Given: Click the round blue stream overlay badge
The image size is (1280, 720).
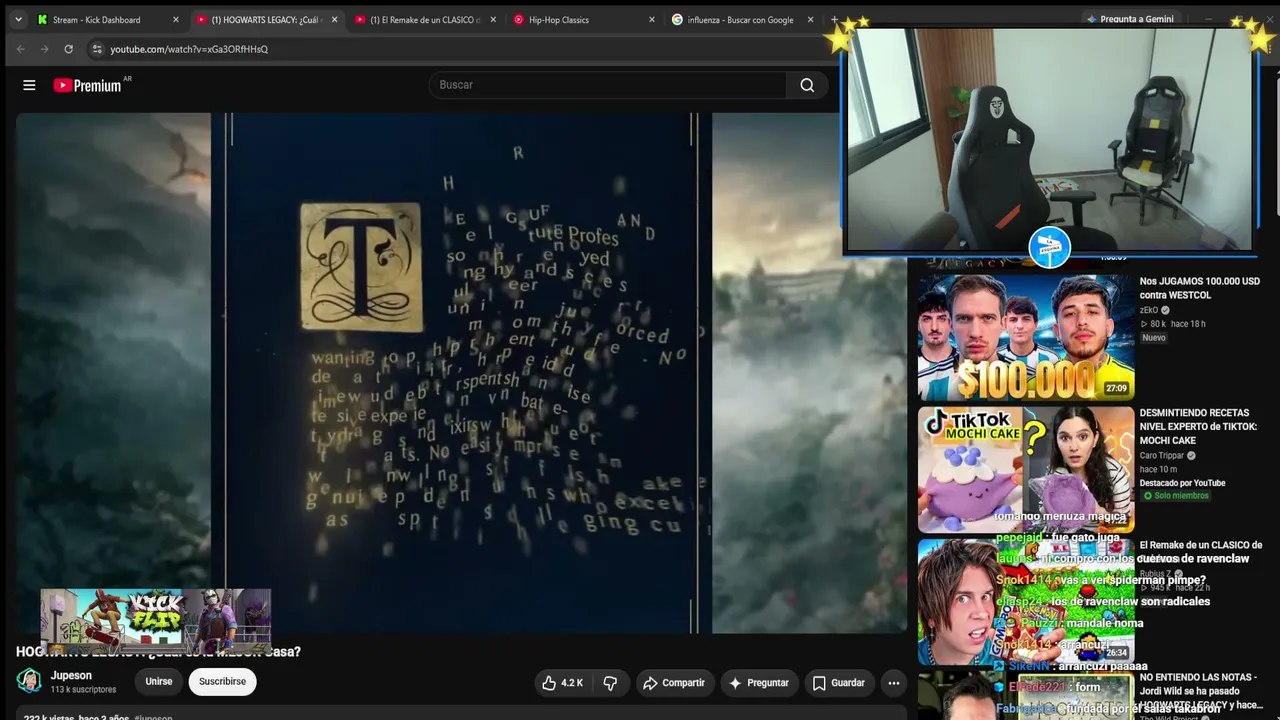Looking at the screenshot, I should click(1050, 247).
